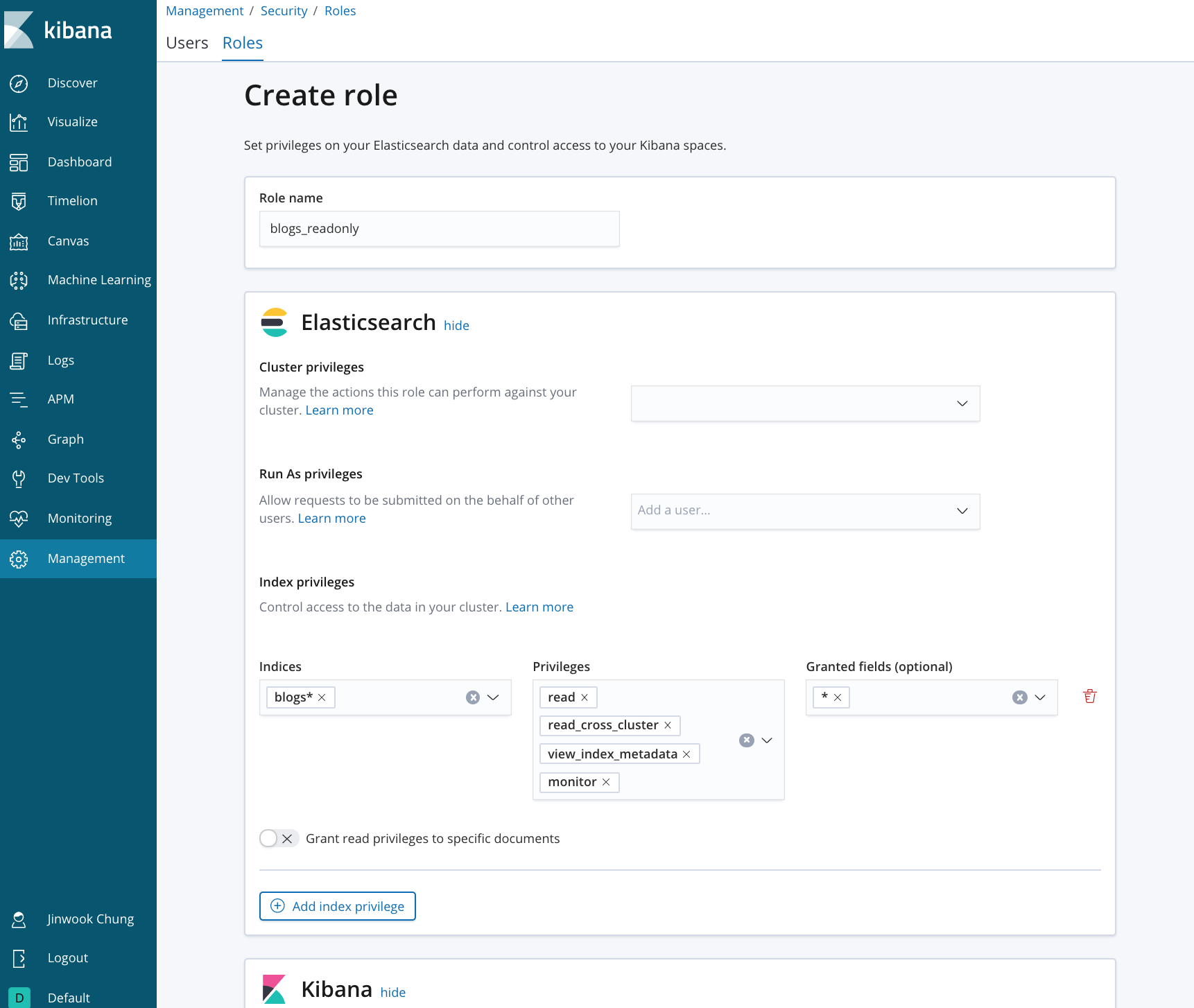
Task: Remove read privilege tag
Action: [x=585, y=697]
